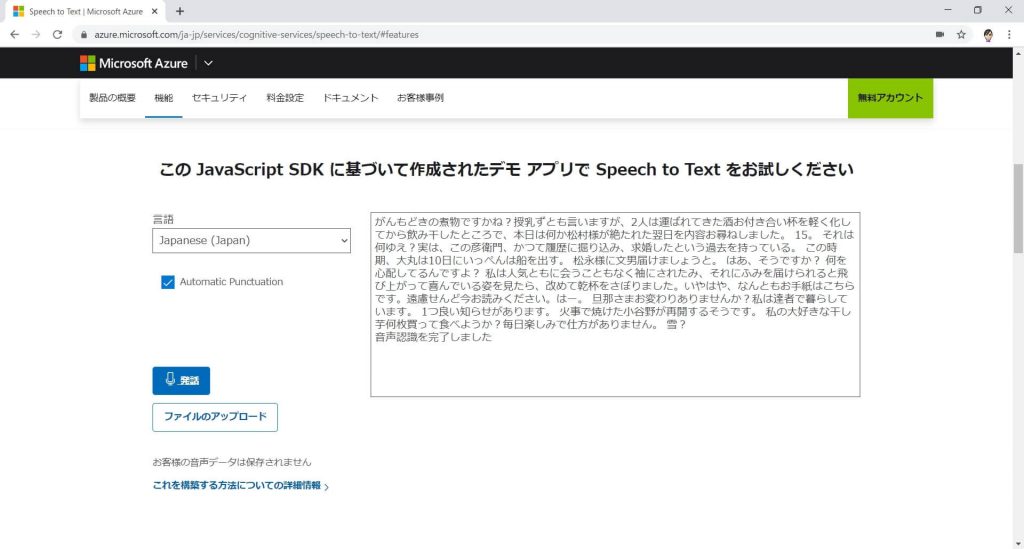Close the Speech to Text tab
The image size is (1024, 549).
coord(155,11)
